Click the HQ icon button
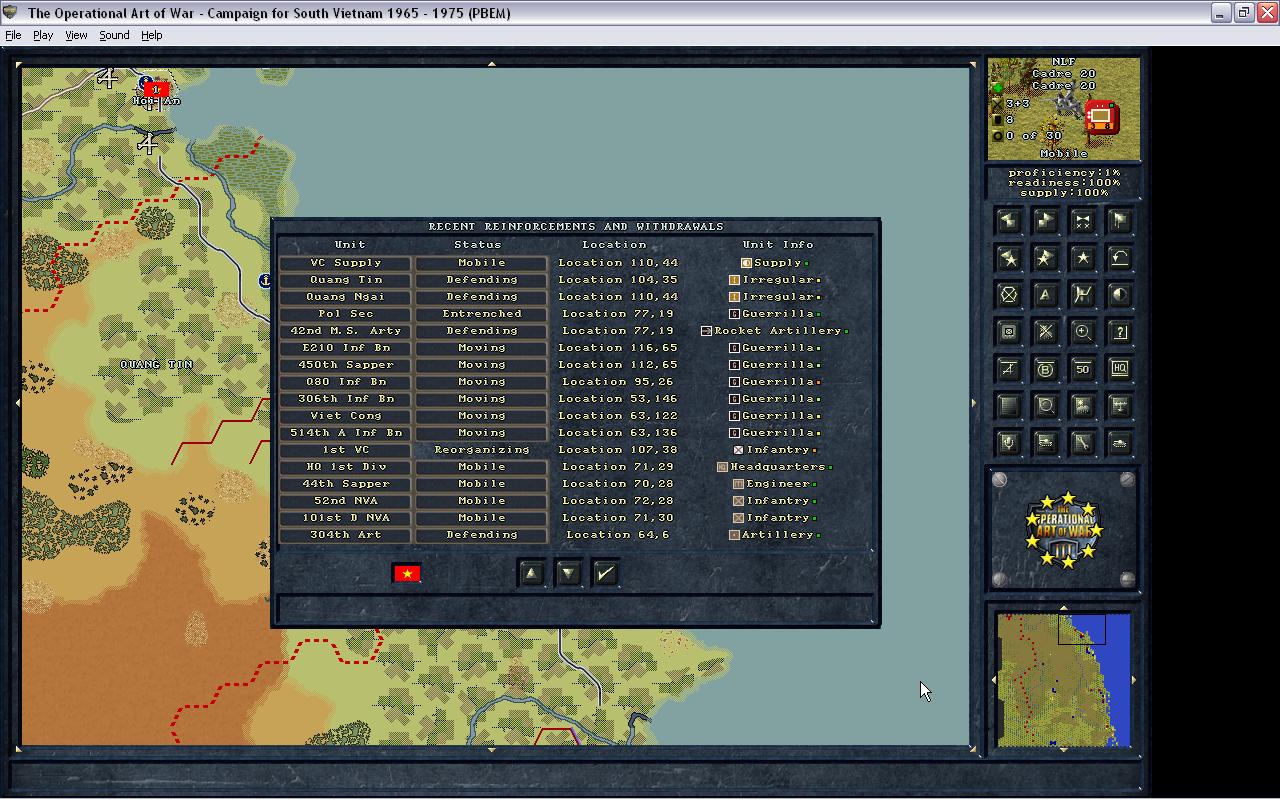1280x800 pixels. 1119,369
